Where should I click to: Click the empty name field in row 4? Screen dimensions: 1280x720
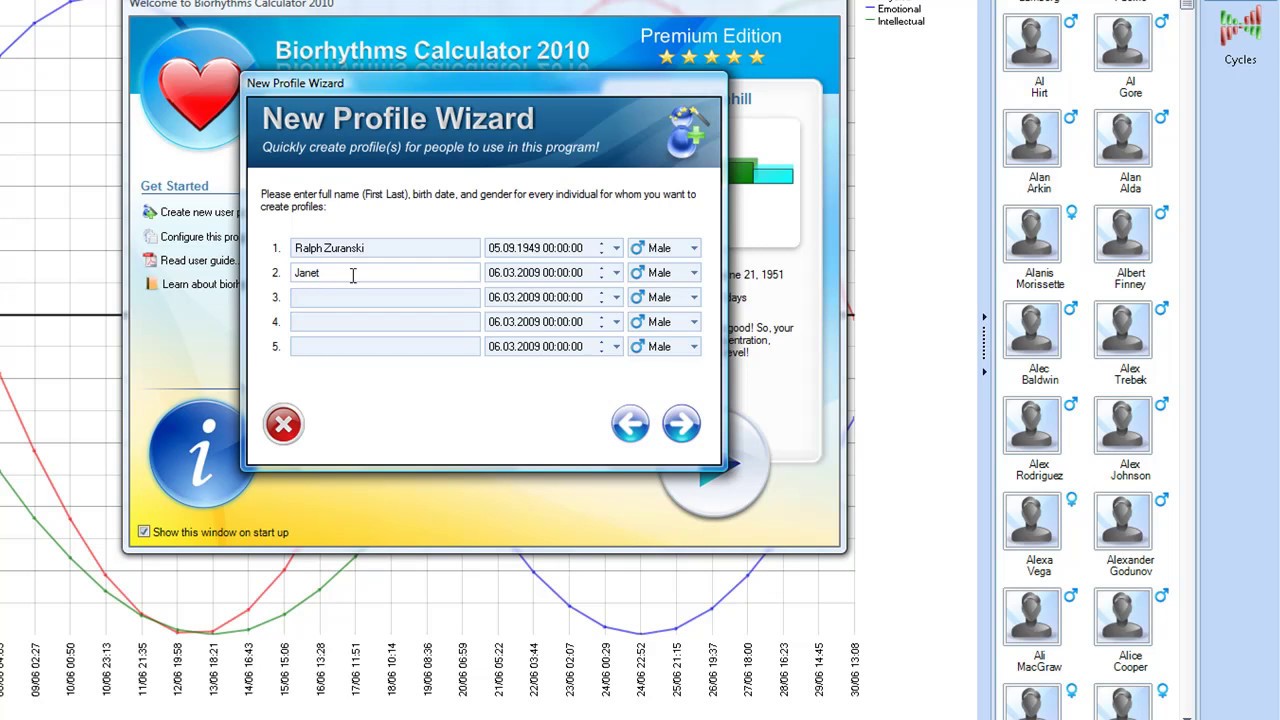click(385, 322)
